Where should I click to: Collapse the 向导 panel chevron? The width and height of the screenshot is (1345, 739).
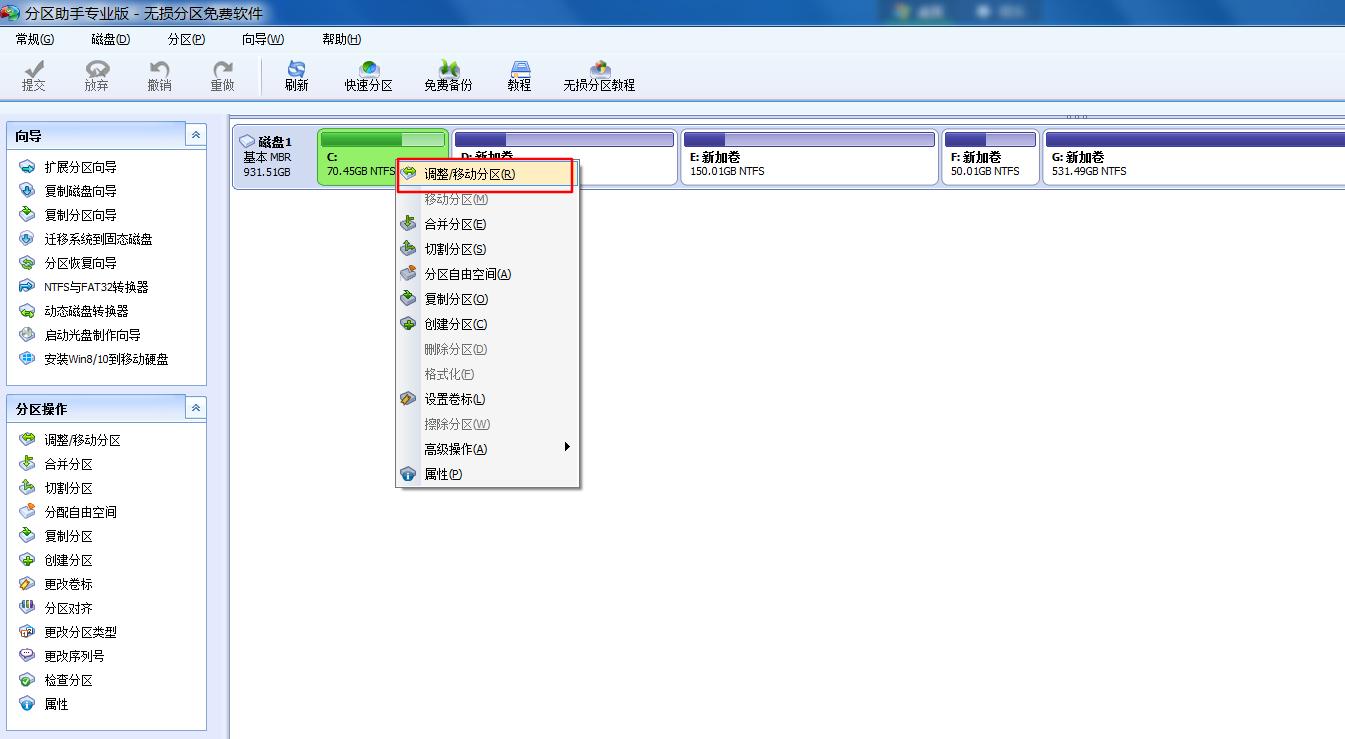[x=196, y=134]
